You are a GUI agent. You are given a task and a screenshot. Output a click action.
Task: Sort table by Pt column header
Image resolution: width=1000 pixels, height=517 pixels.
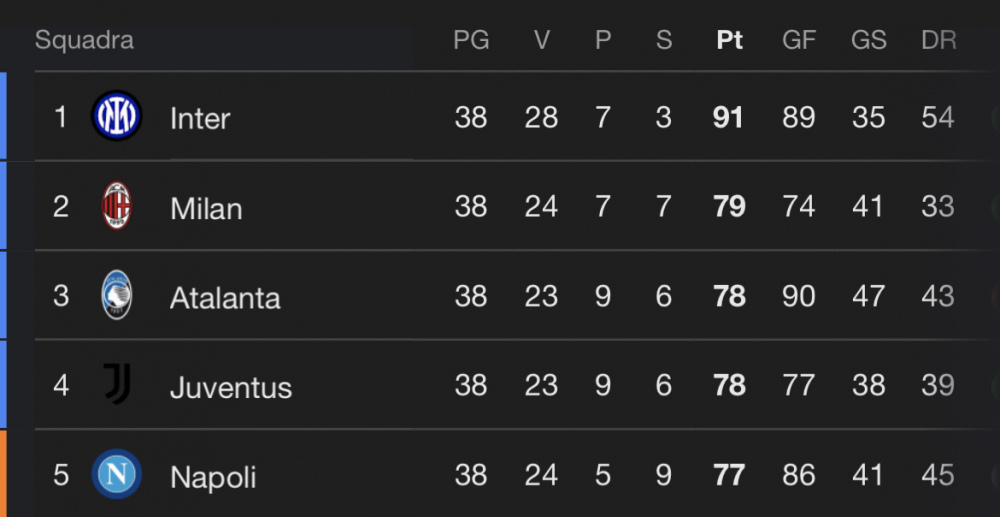click(x=730, y=40)
